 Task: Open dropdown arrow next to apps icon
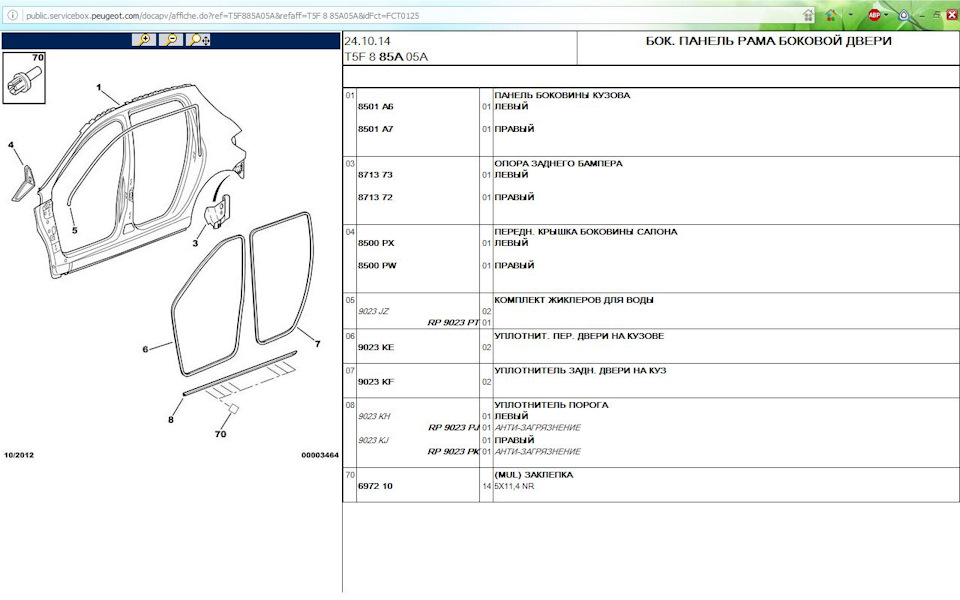pos(849,15)
